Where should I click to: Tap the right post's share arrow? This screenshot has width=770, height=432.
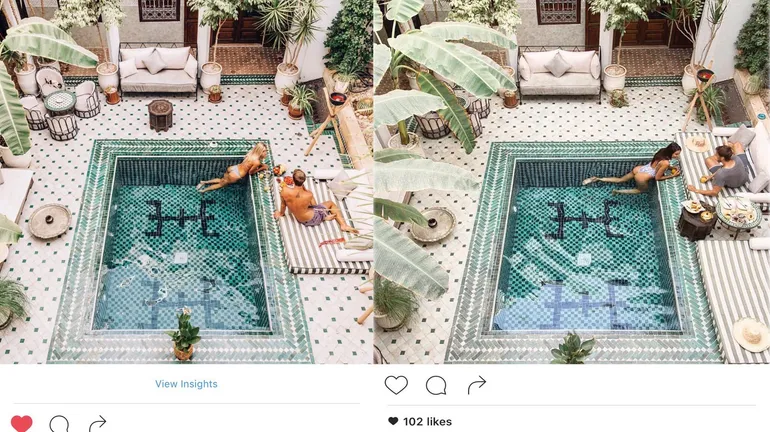(x=476, y=385)
